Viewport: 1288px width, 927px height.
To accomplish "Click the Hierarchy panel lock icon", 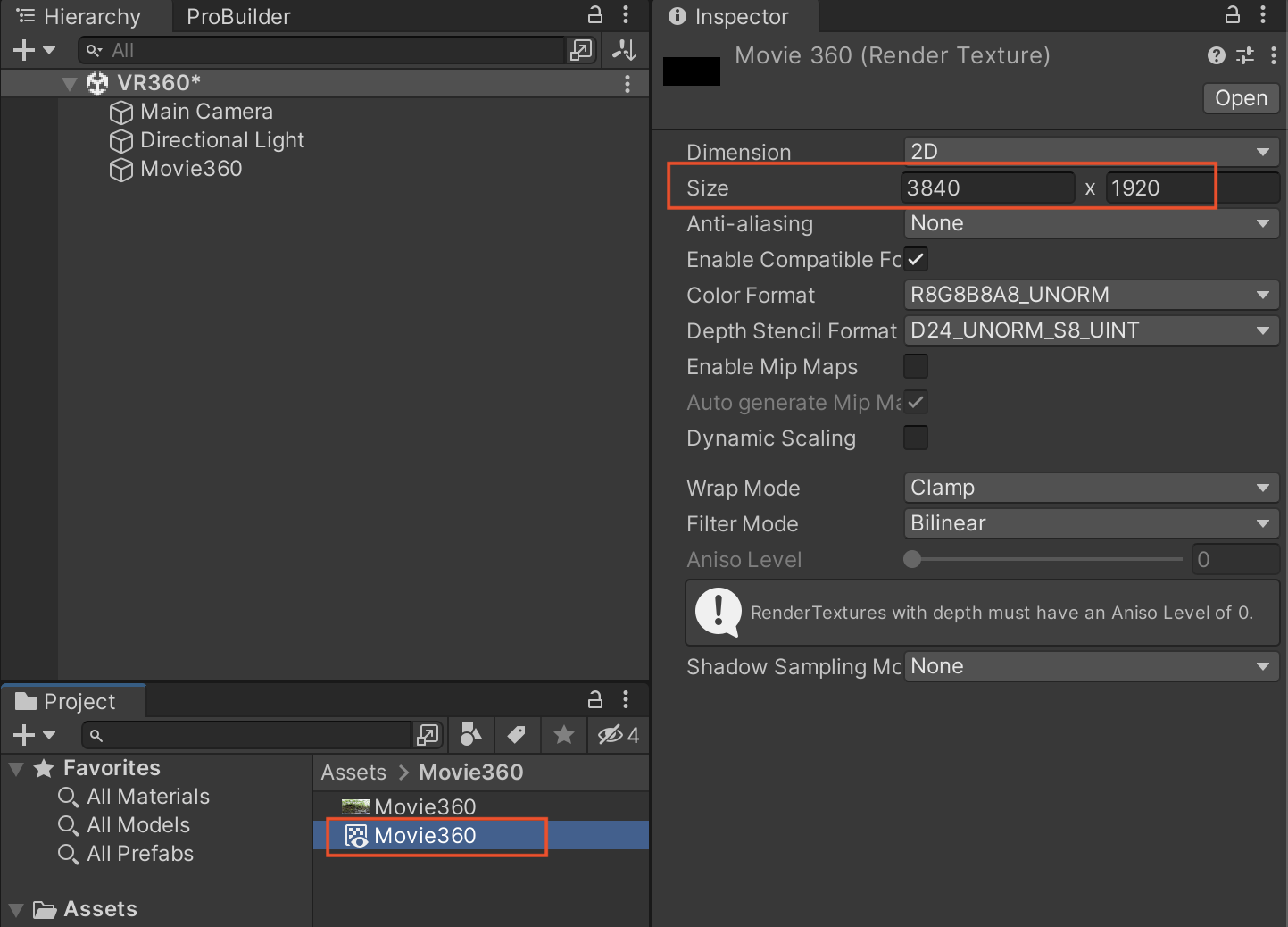I will pyautogui.click(x=595, y=15).
